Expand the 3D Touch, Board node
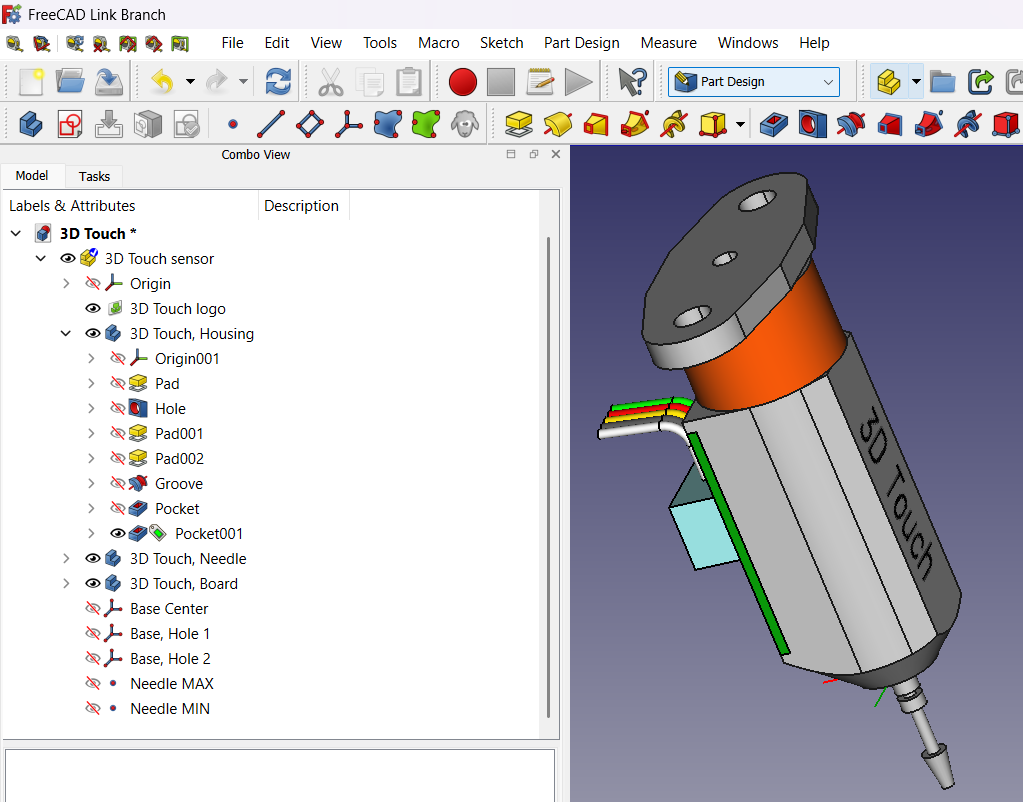1023x802 pixels. pos(66,583)
